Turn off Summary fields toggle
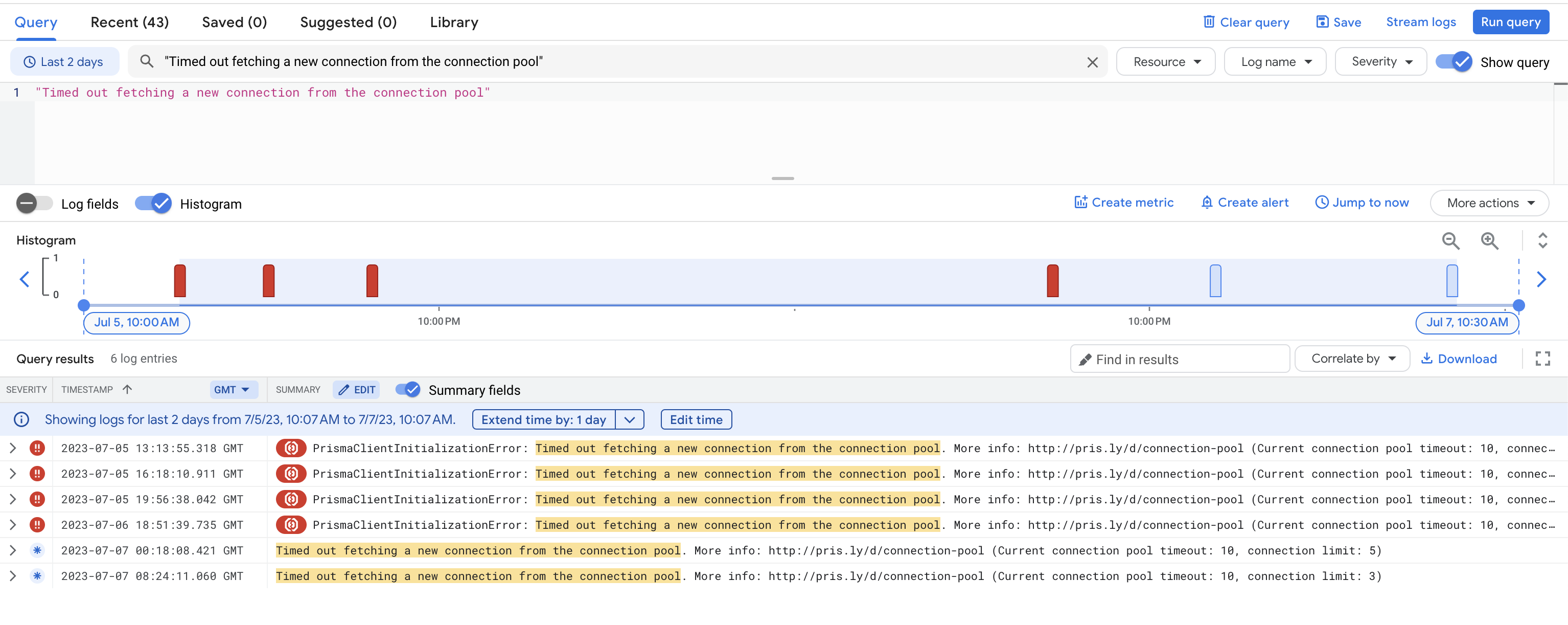Image resolution: width=1568 pixels, height=625 pixels. pos(407,390)
